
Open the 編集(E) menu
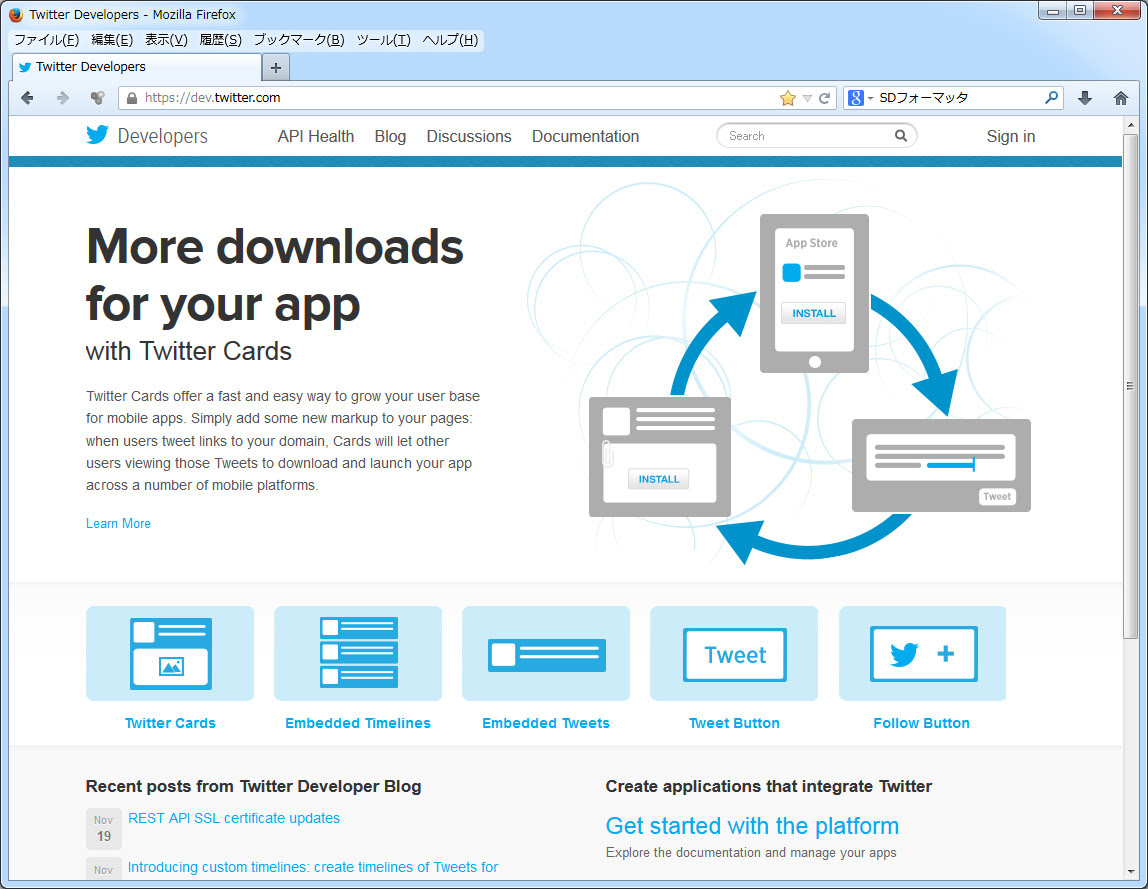112,40
